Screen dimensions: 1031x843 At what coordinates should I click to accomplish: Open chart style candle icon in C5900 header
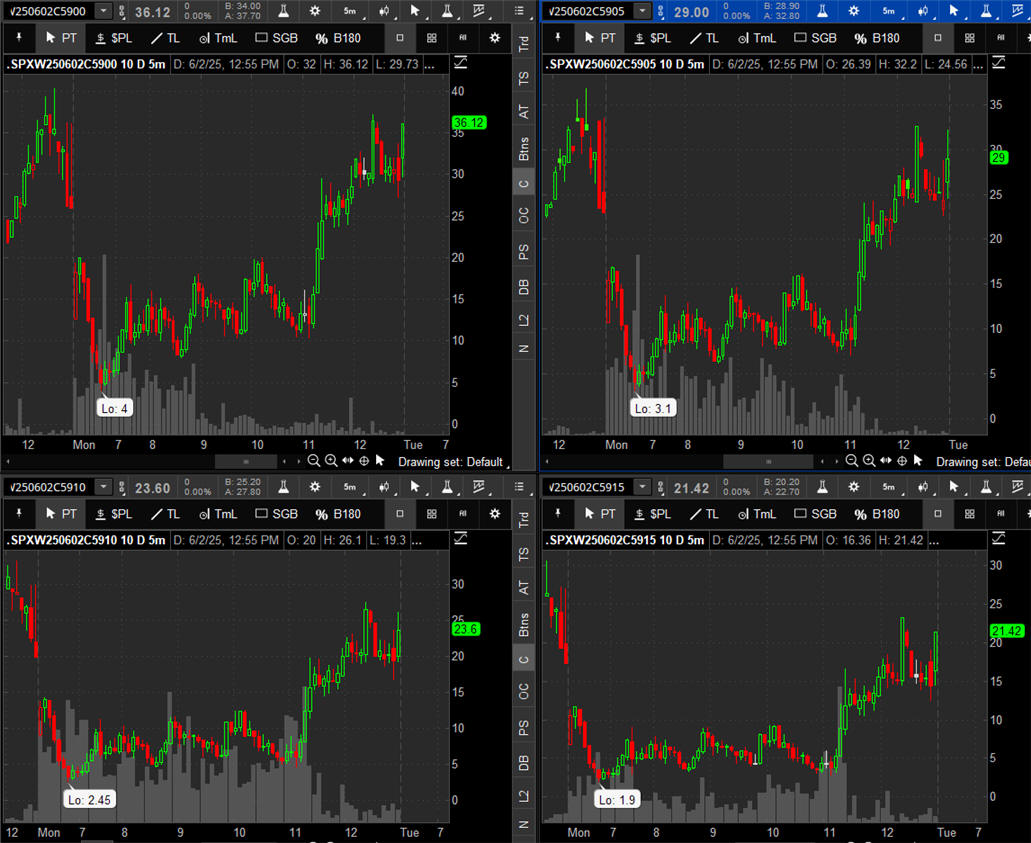pos(383,11)
